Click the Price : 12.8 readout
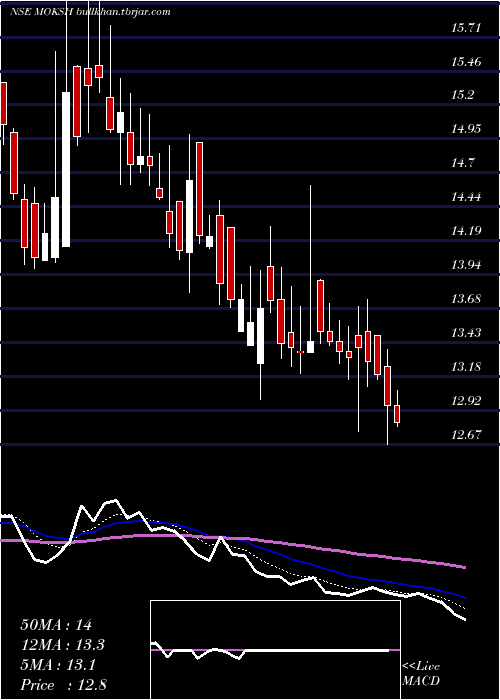Viewport: 500px width, 700px height. (x=63, y=685)
